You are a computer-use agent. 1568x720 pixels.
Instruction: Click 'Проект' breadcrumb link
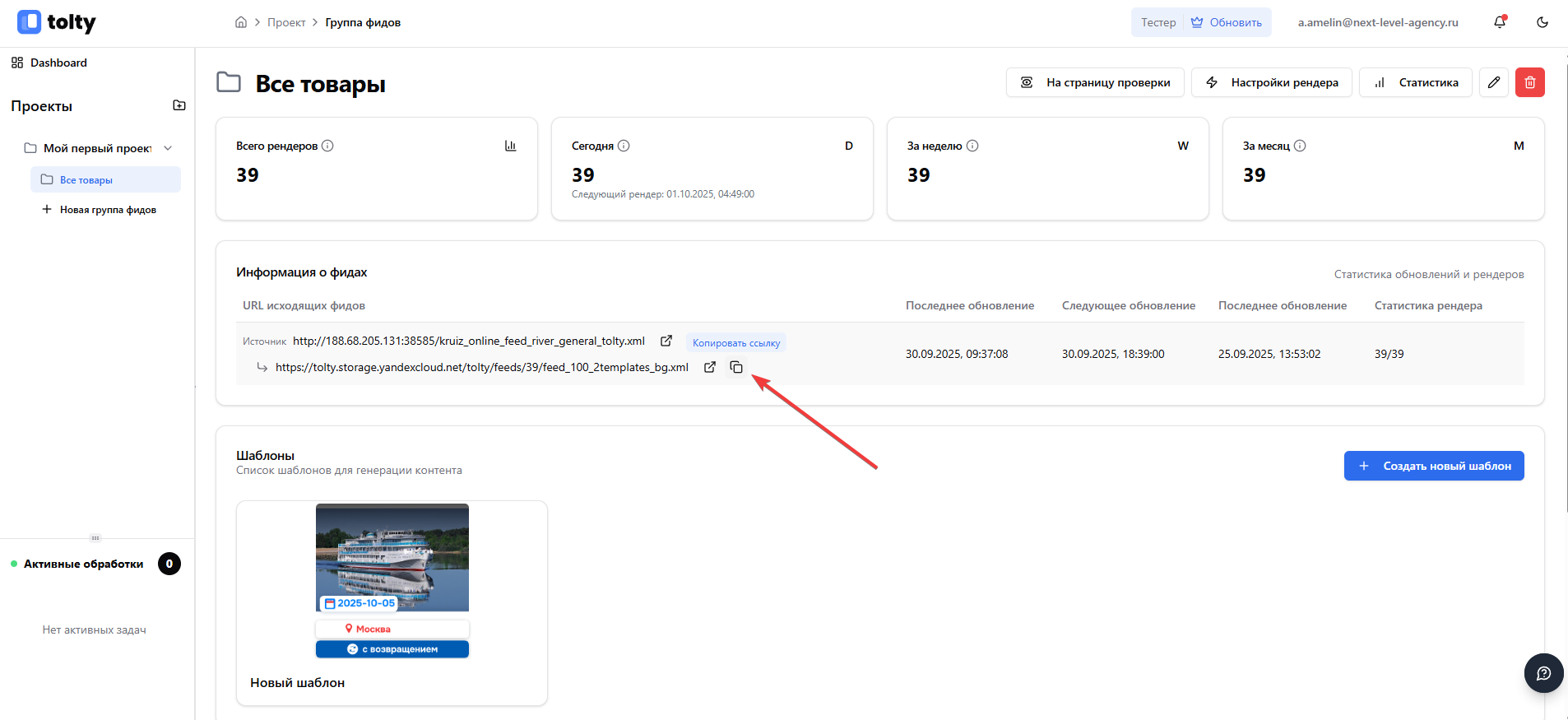[x=286, y=22]
